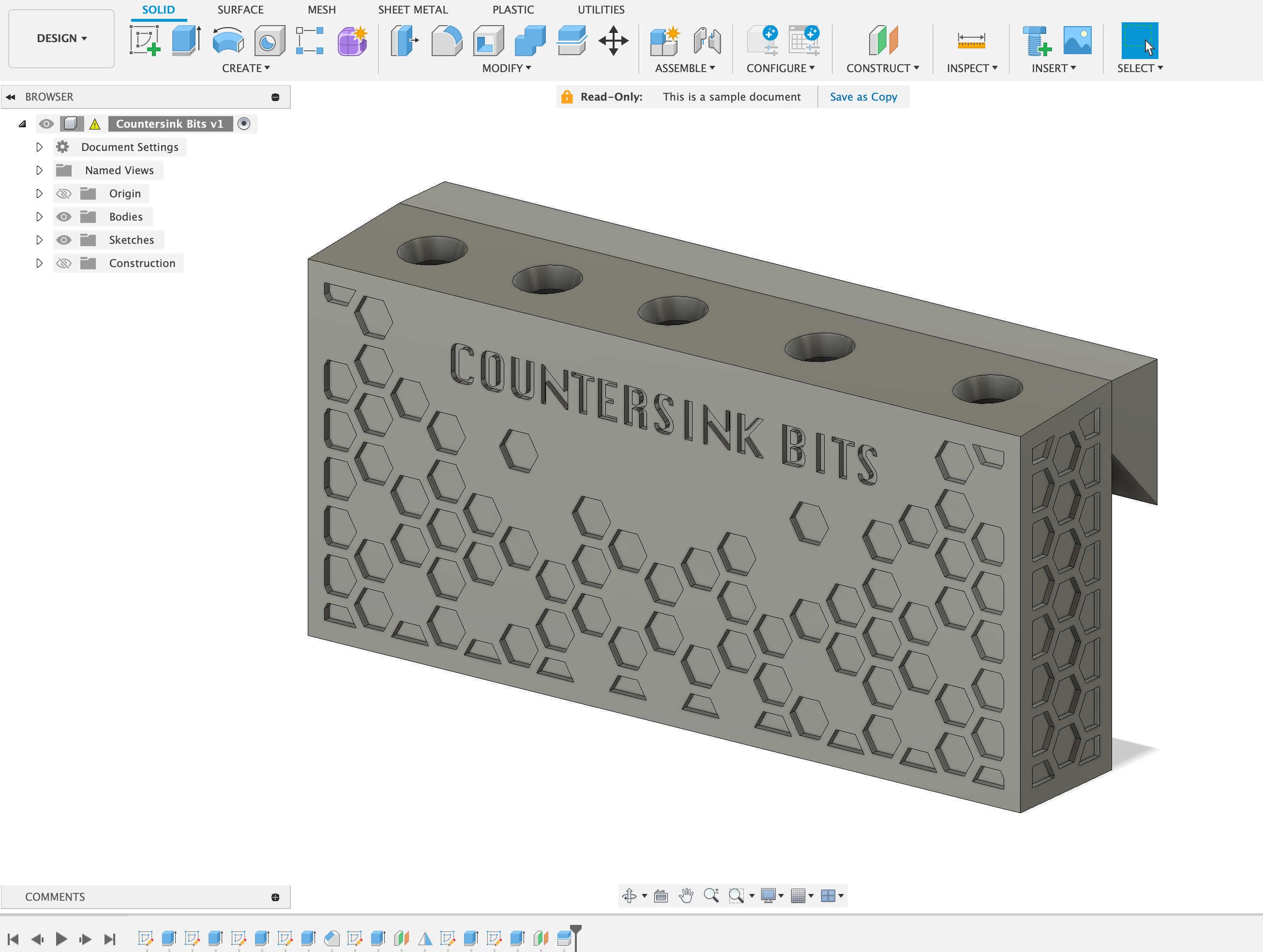Select the Extrude tool
The image size is (1263, 952).
click(186, 41)
